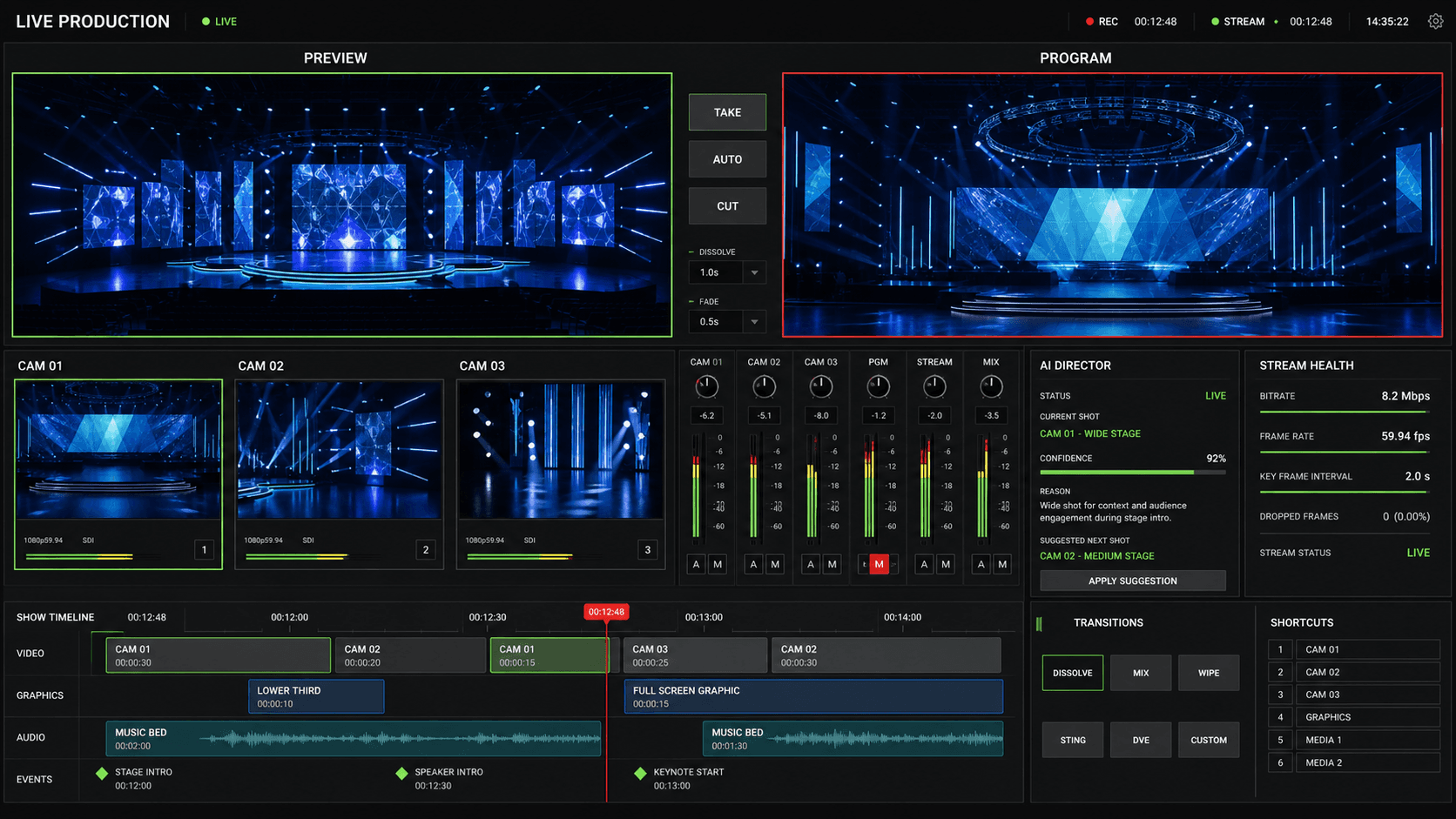Mute the MIX audio channel

coord(1003,564)
